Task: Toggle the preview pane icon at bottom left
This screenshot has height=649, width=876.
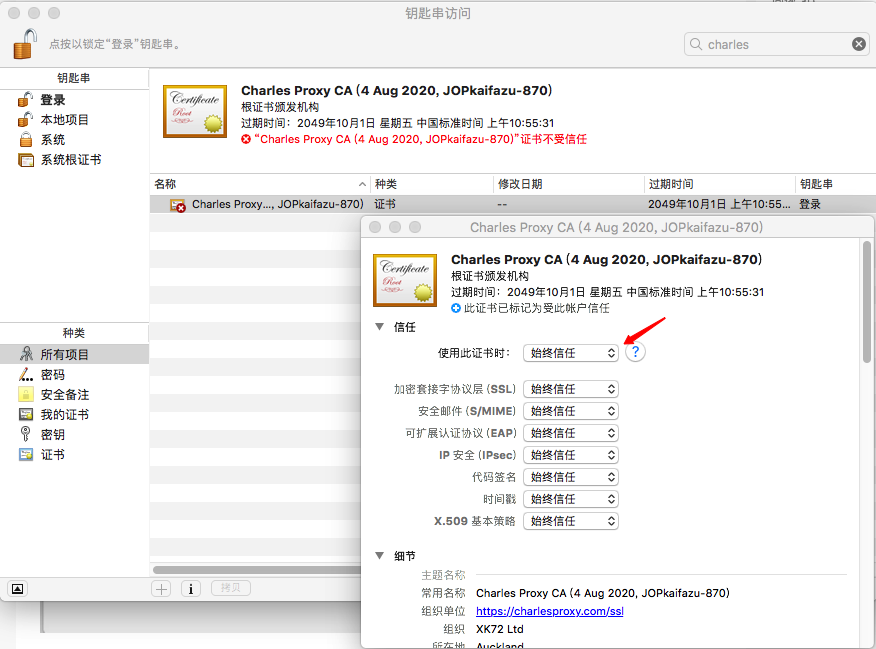Action: coord(18,589)
